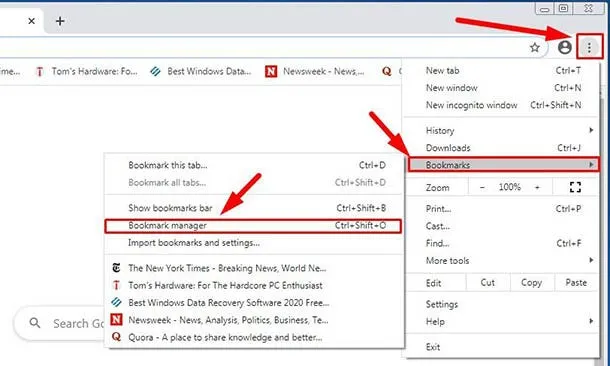This screenshot has height=366, width=610.
Task: Click the Google search input field
Action: tap(60, 323)
